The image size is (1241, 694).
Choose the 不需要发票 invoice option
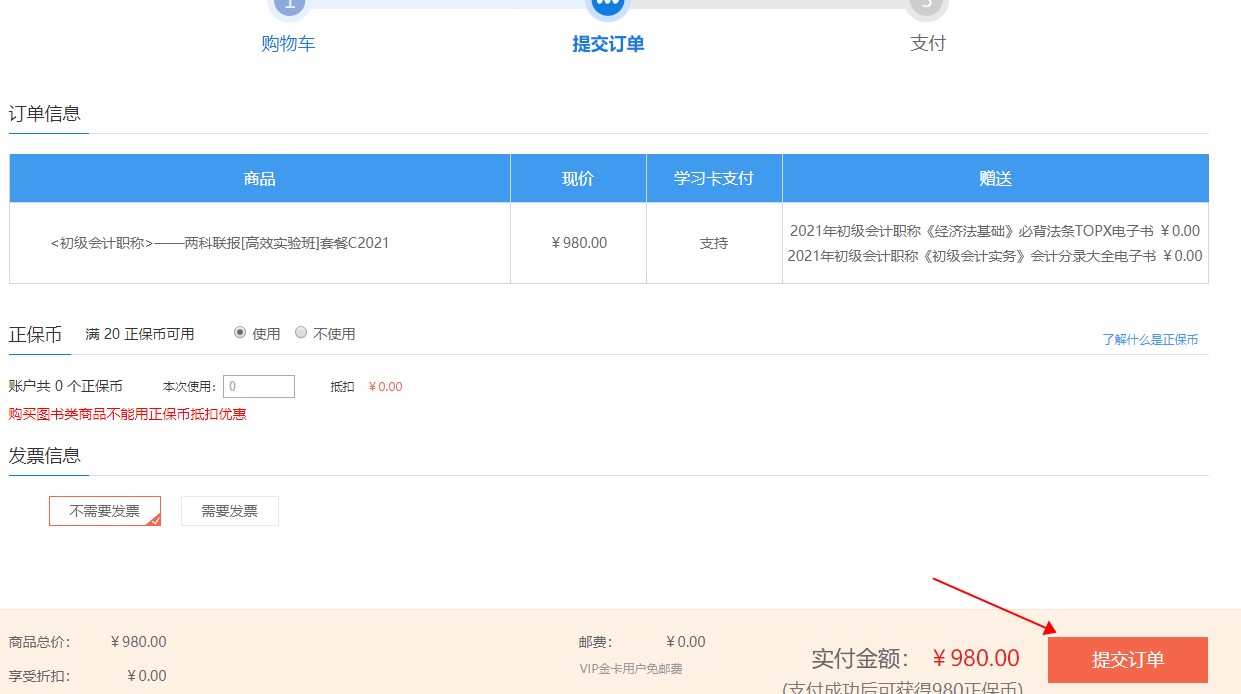(104, 510)
